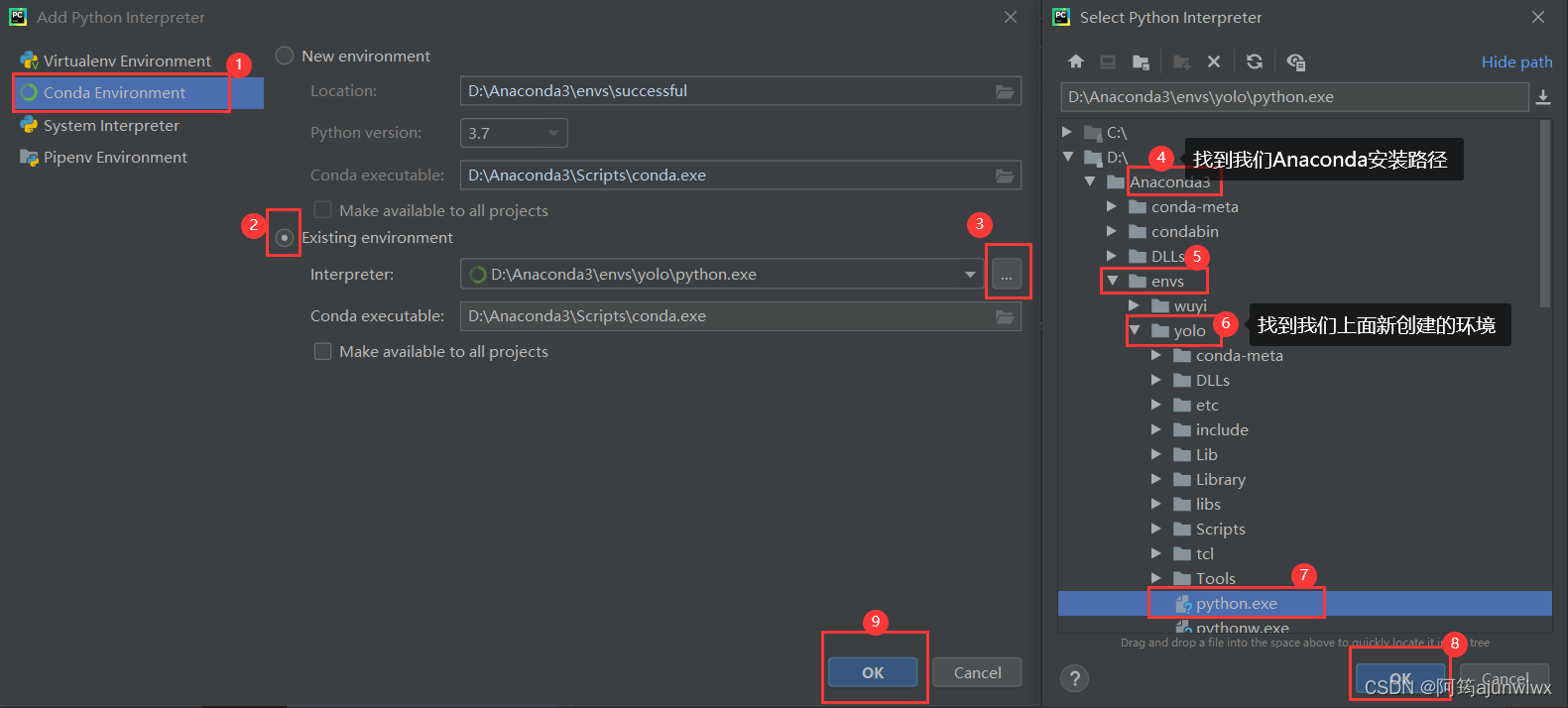This screenshot has width=1568, height=708.
Task: Select python.exe in the file tree
Action: tap(1304, 603)
